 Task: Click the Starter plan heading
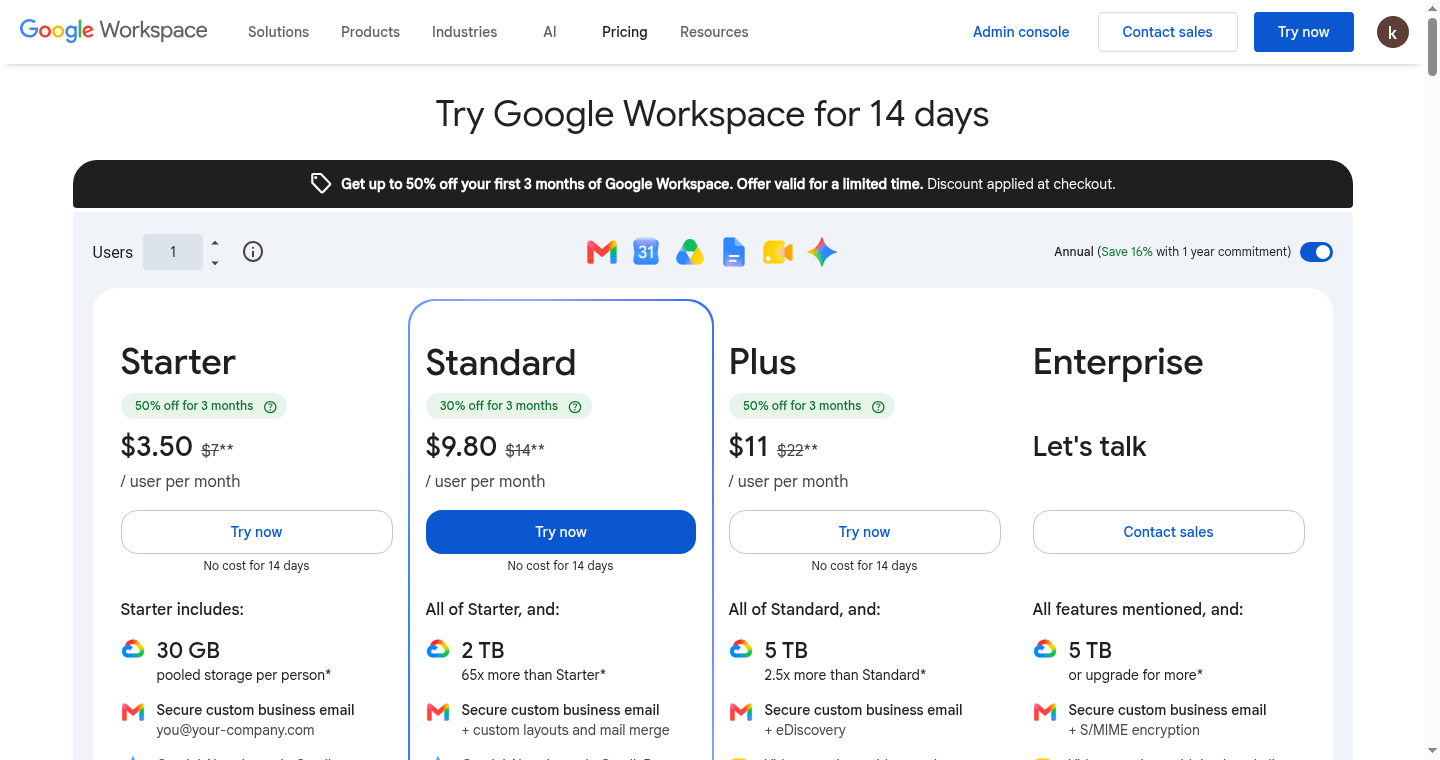pyautogui.click(x=178, y=361)
